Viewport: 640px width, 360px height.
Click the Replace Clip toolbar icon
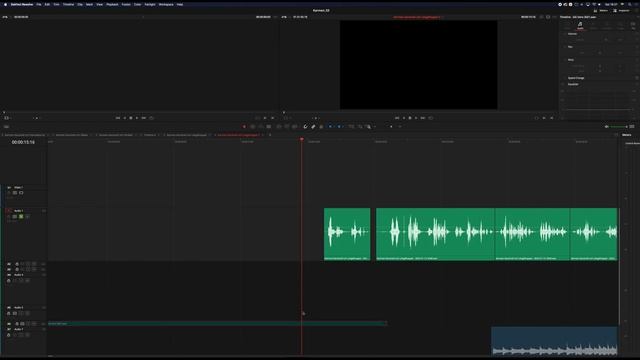coord(294,127)
